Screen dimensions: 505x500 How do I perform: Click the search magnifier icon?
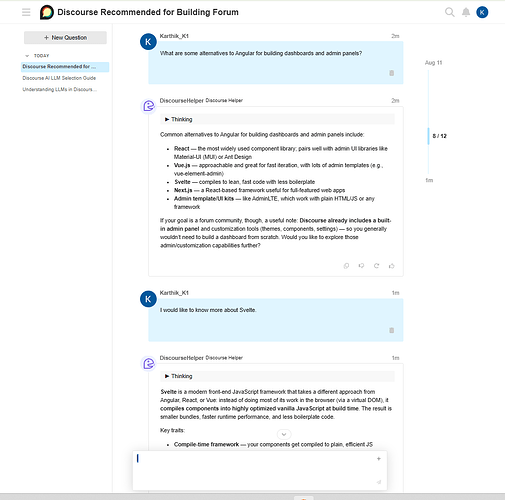(450, 12)
